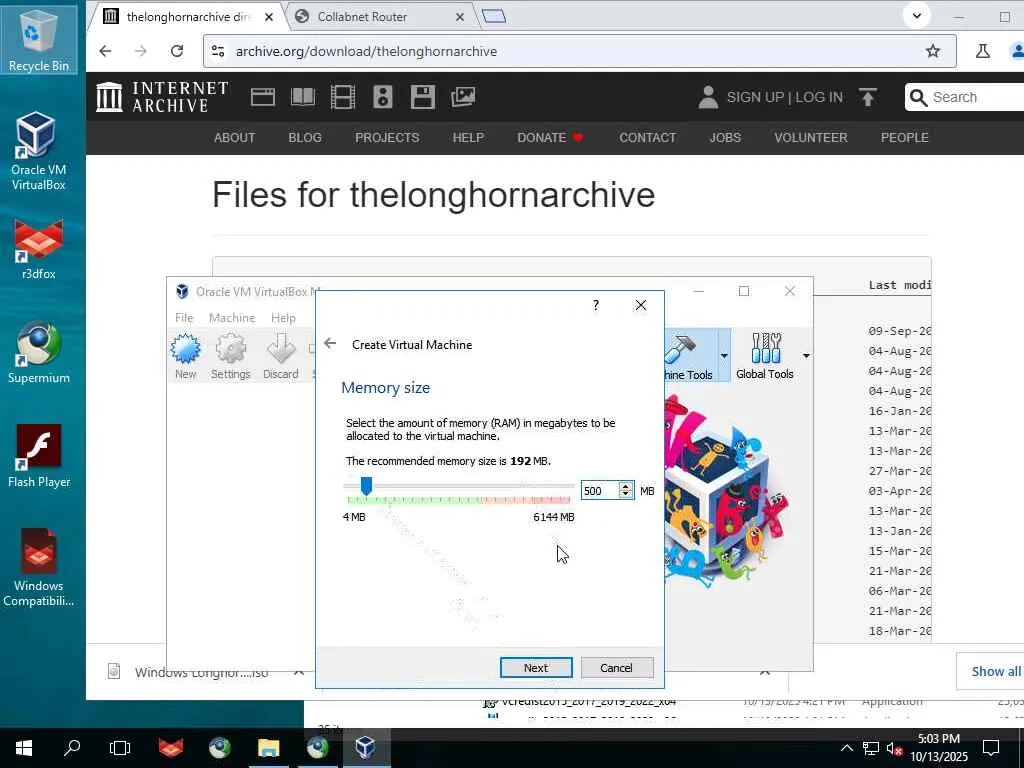Open the VOLUNTEER link
Screen dimensions: 1024x768
(810, 138)
